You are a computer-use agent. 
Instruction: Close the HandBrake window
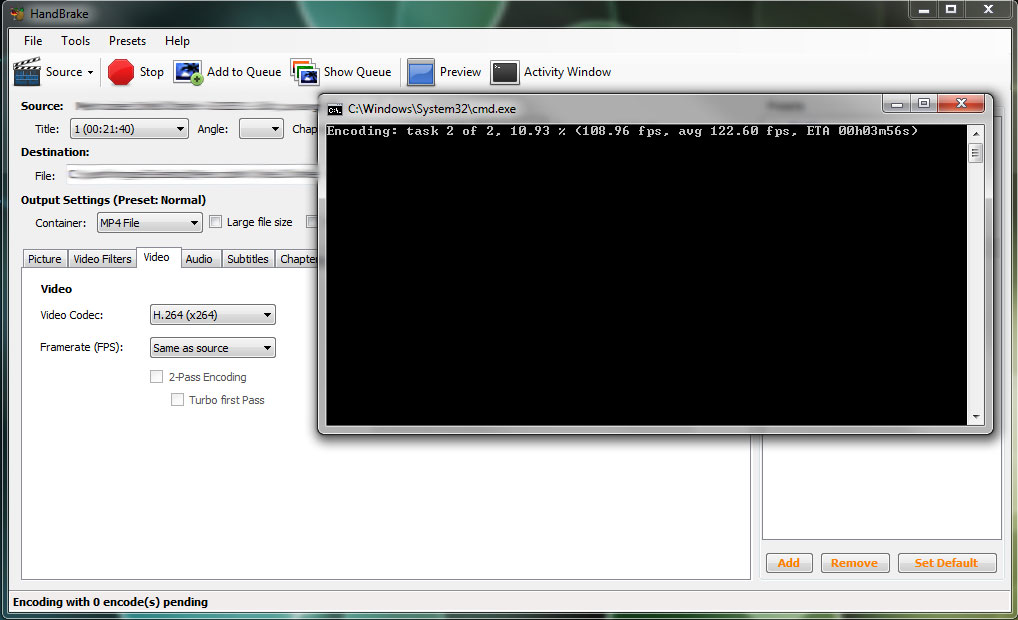click(988, 10)
